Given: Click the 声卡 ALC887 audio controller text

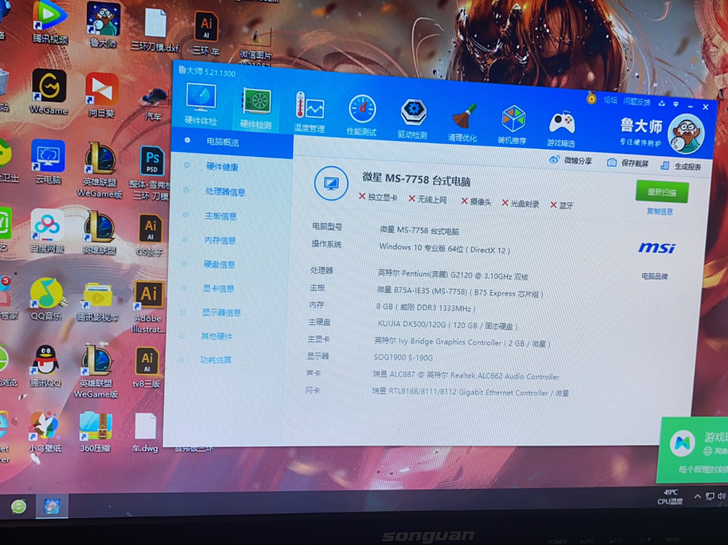Looking at the screenshot, I should (x=466, y=375).
